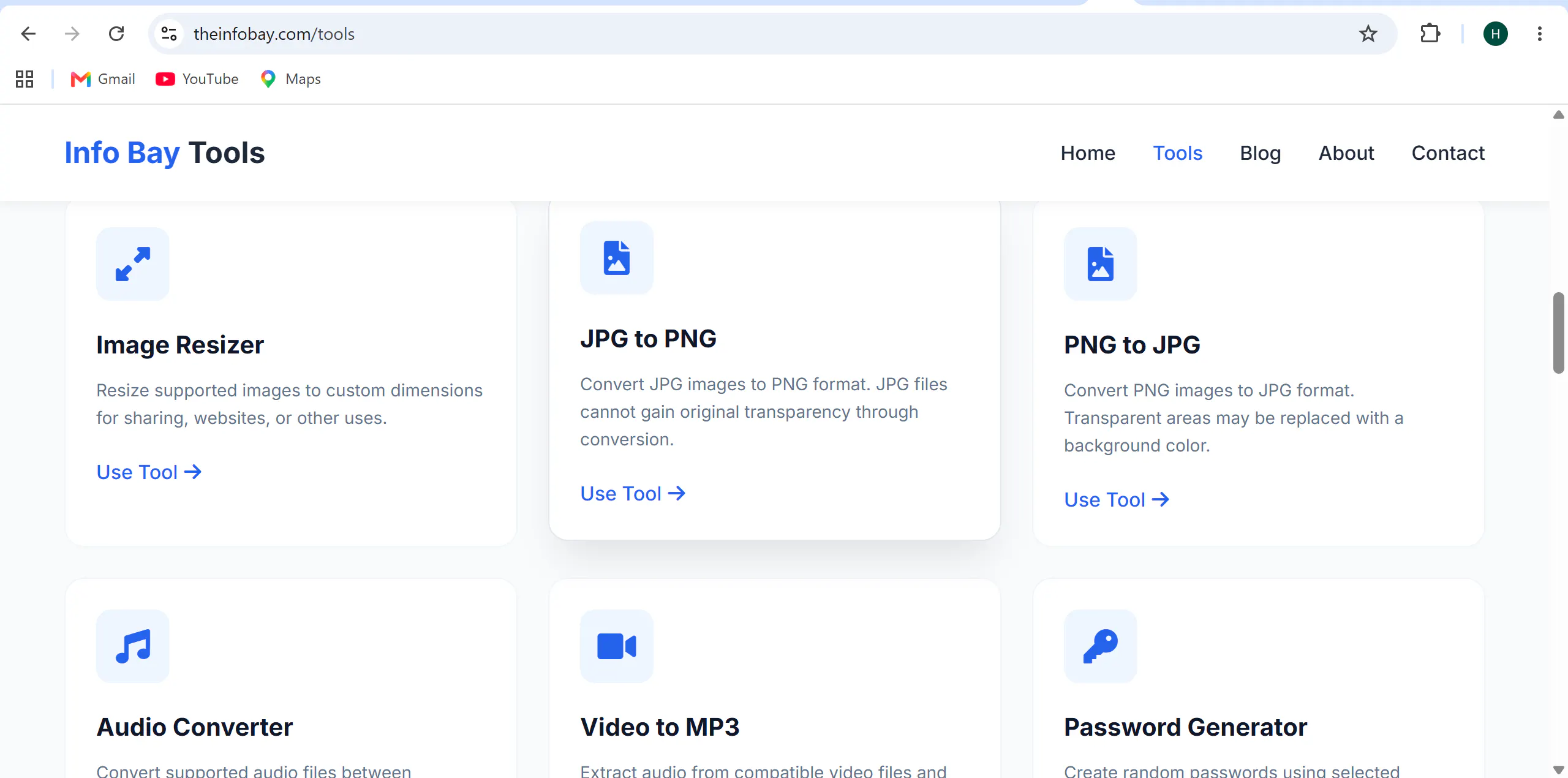1568x778 pixels.
Task: Open the YouTube bookmark
Action: [x=197, y=79]
